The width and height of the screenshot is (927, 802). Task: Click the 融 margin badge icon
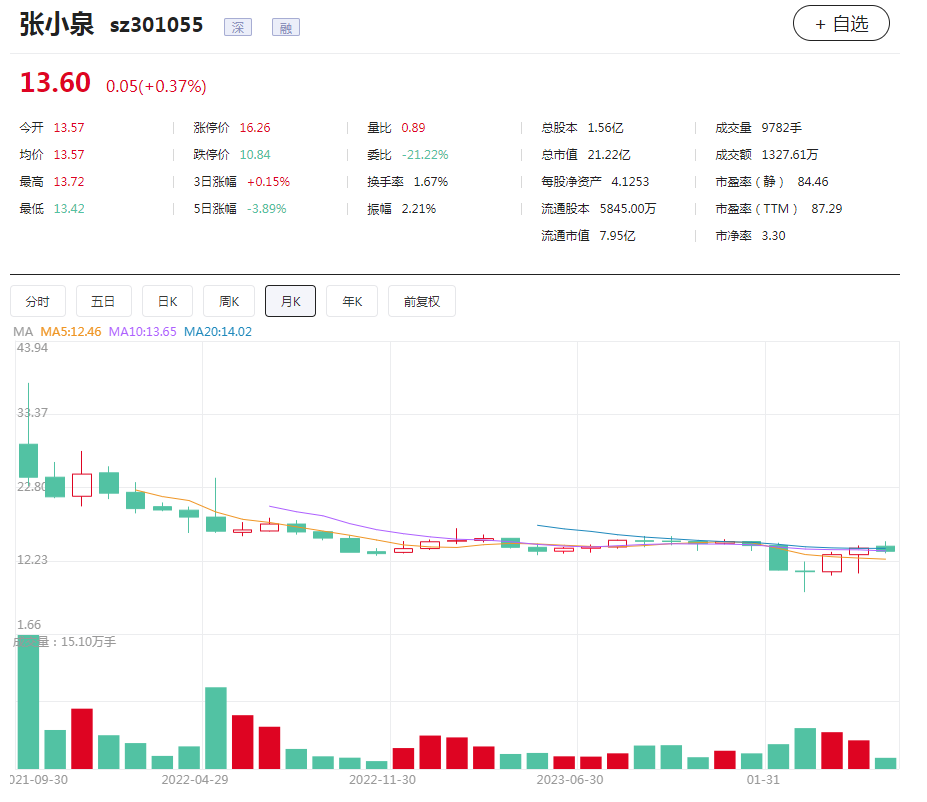click(x=286, y=27)
